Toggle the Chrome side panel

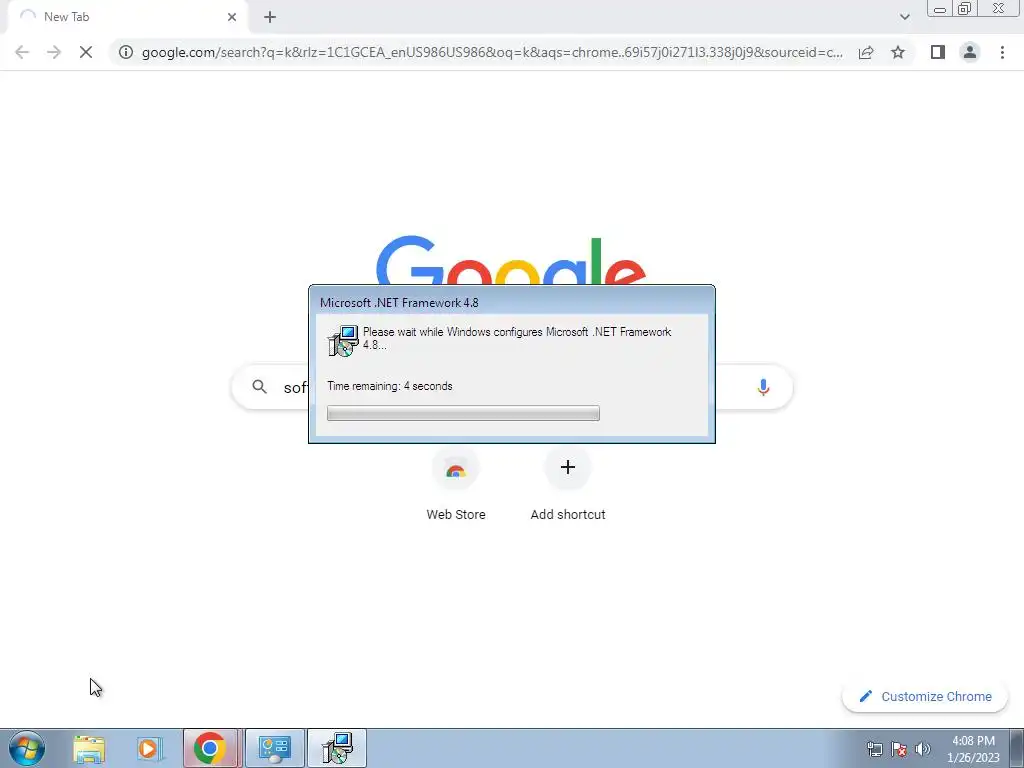pos(938,52)
